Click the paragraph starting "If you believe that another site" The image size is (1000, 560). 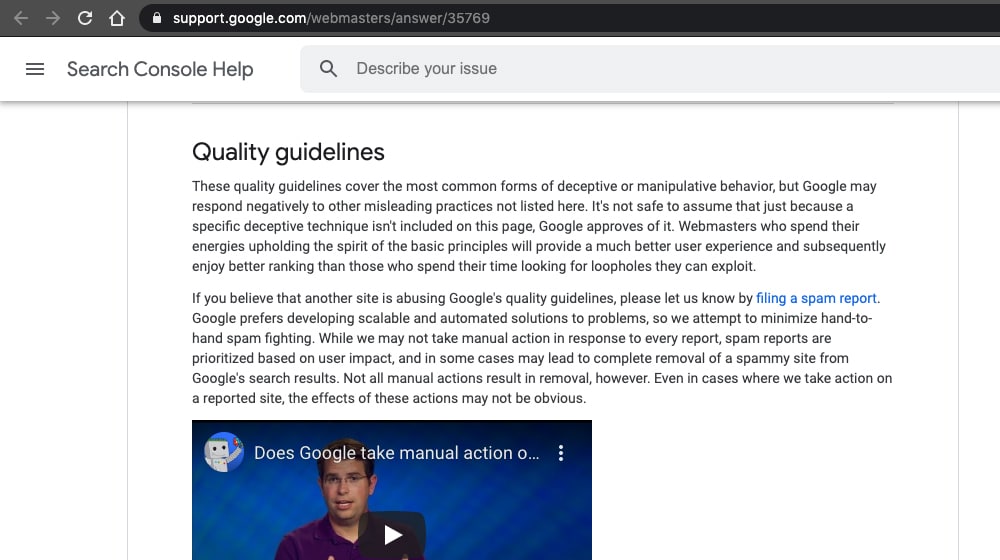click(542, 348)
